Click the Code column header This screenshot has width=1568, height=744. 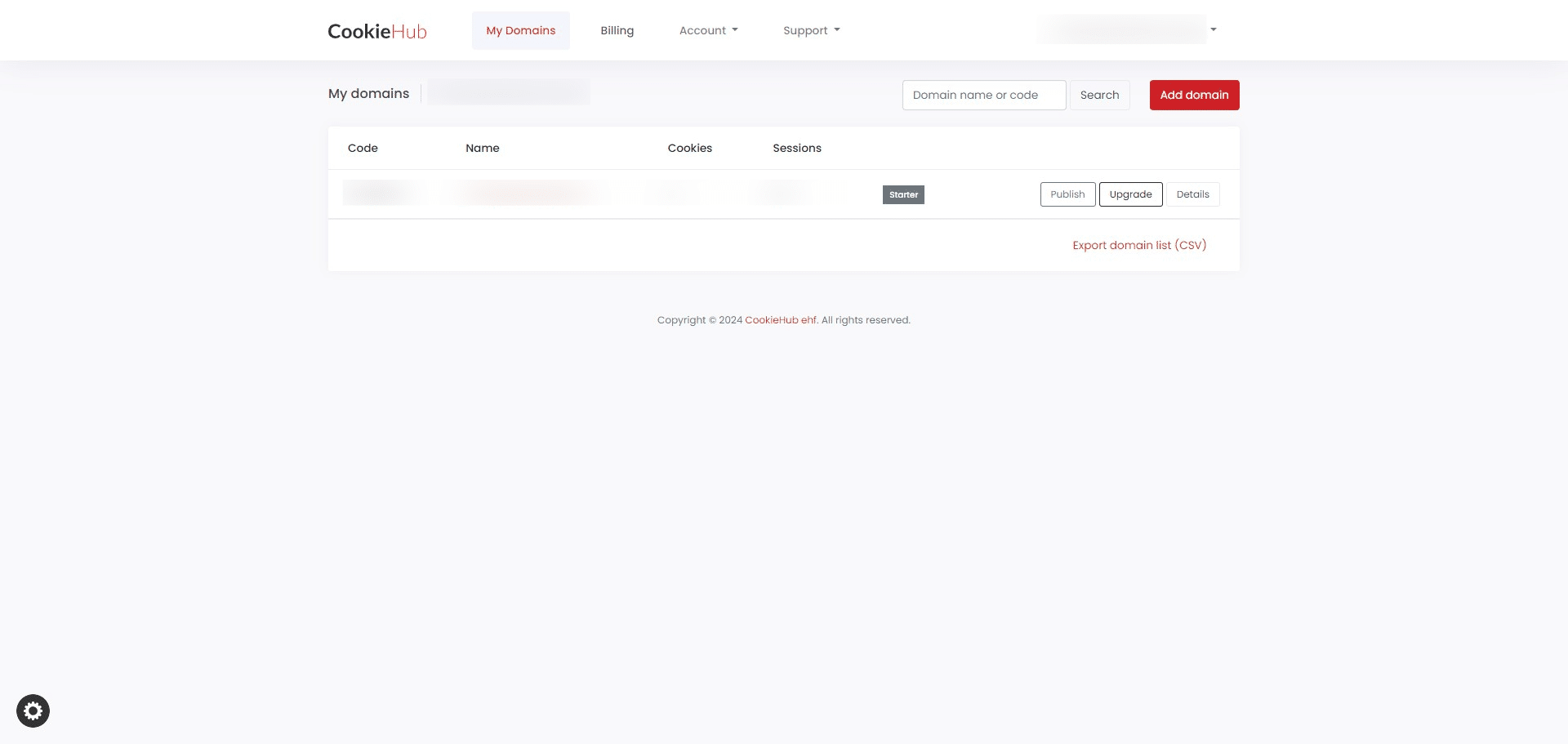click(x=363, y=148)
